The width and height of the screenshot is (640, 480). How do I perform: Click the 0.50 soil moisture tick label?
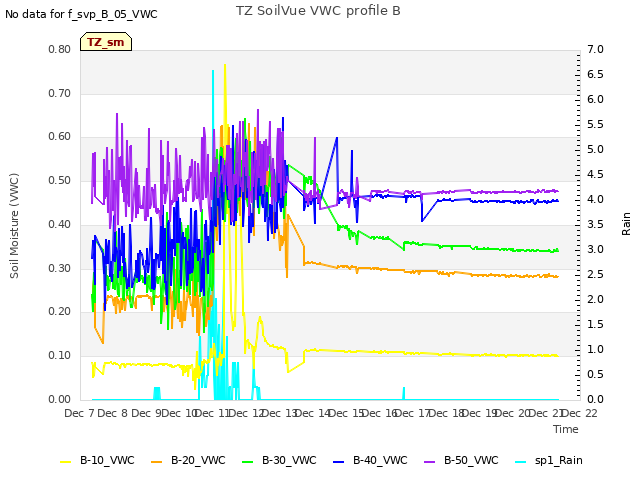pos(60,180)
